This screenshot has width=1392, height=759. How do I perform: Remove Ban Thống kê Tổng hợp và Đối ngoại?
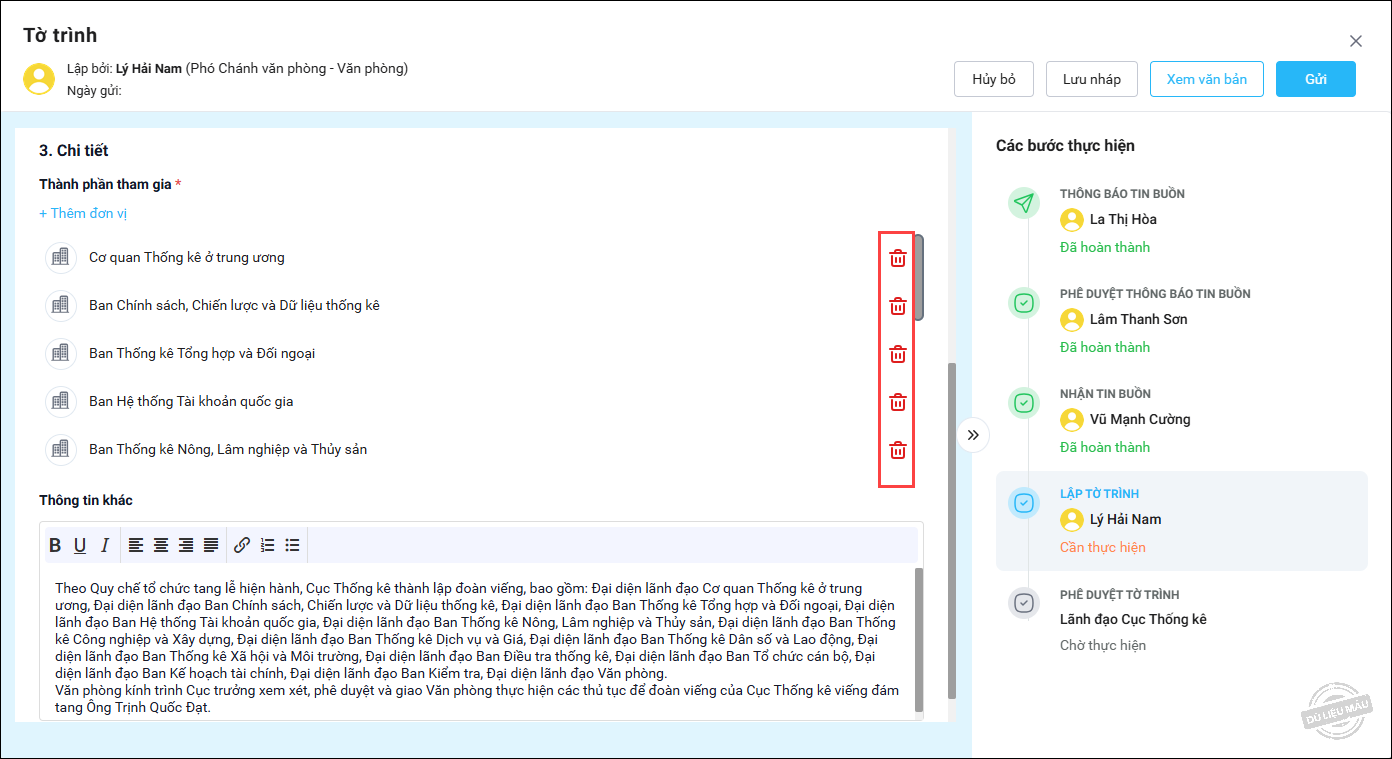[x=898, y=354]
